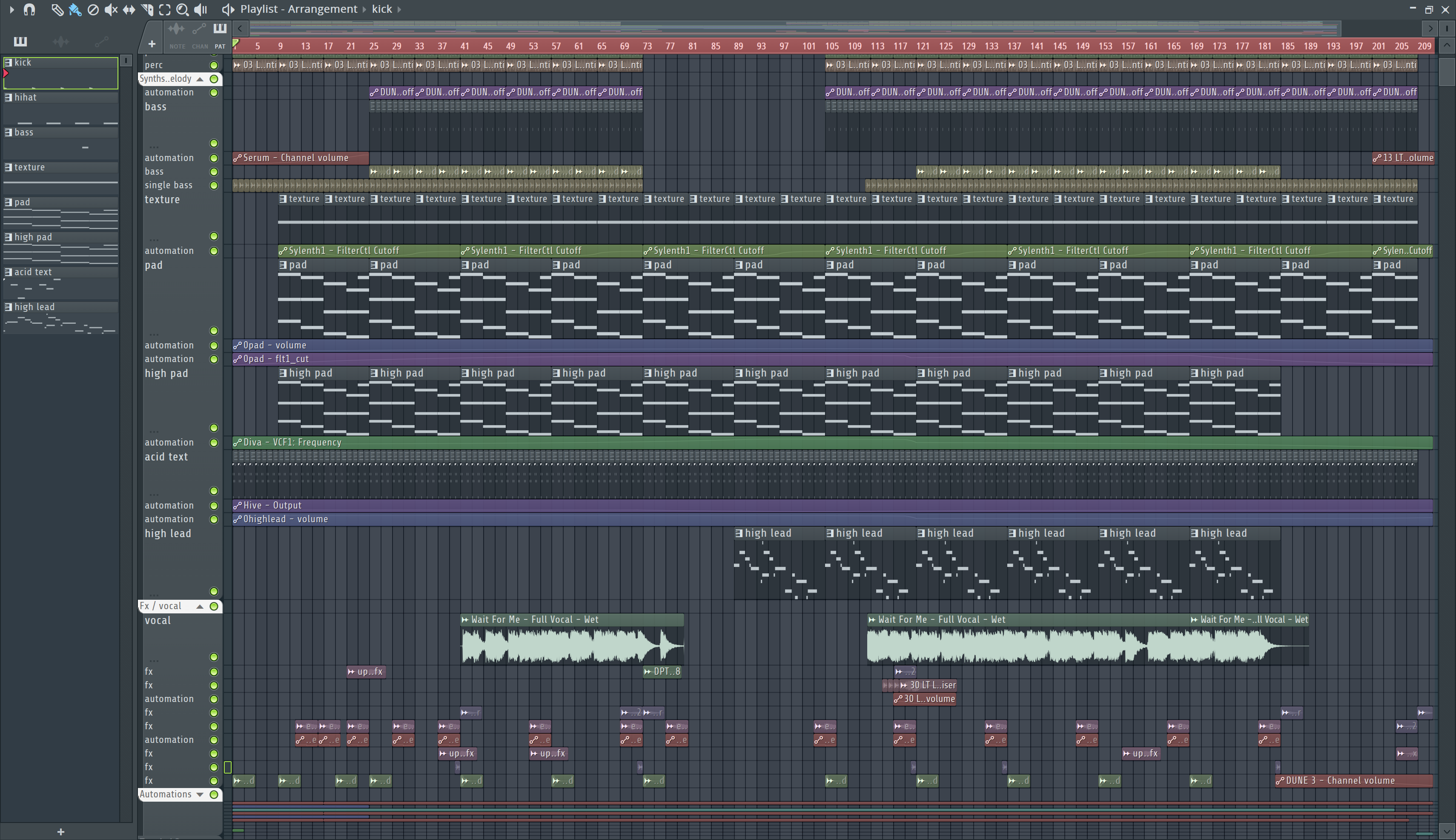This screenshot has width=1456, height=840.
Task: Open arrow after kick in title
Action: tap(399, 9)
